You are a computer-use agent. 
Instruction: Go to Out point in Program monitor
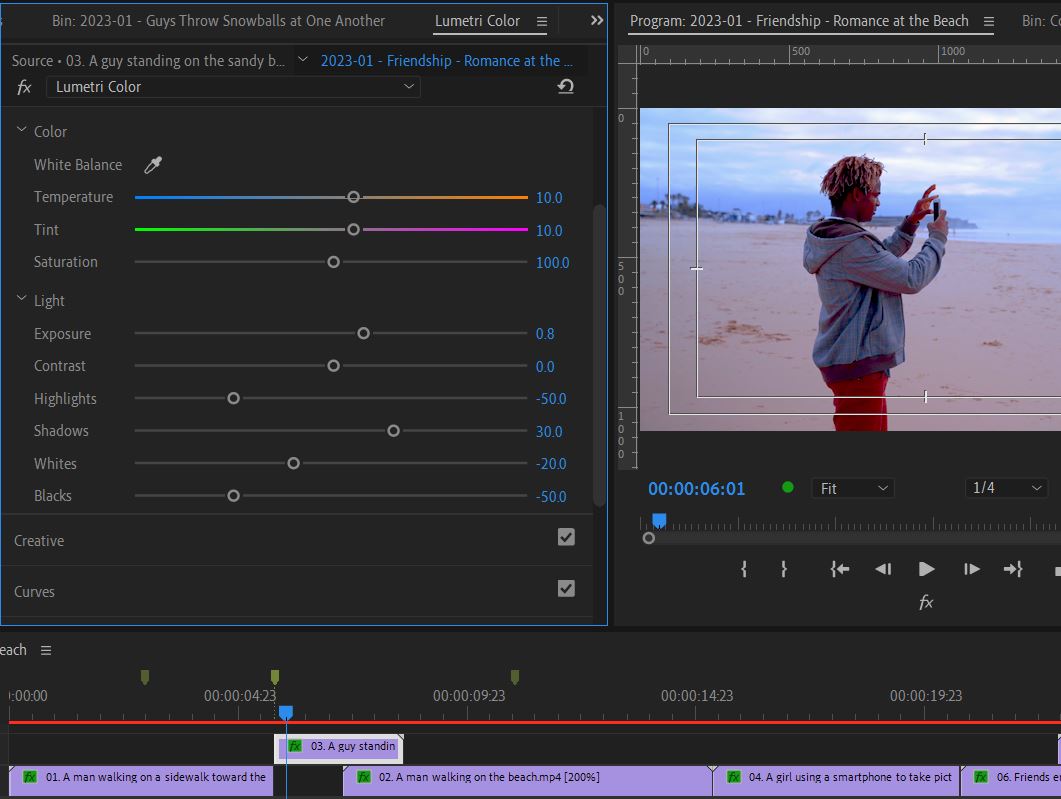pyautogui.click(x=1013, y=569)
